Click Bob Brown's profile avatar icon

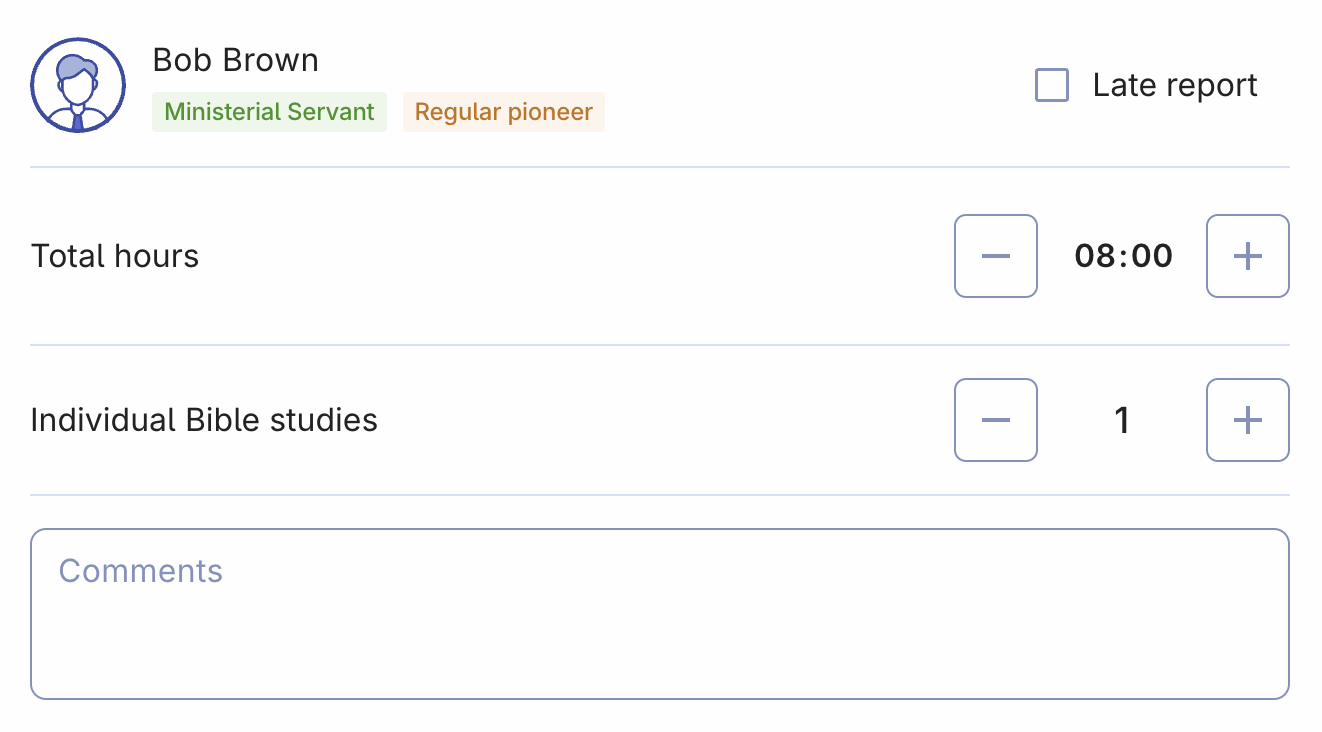77,85
